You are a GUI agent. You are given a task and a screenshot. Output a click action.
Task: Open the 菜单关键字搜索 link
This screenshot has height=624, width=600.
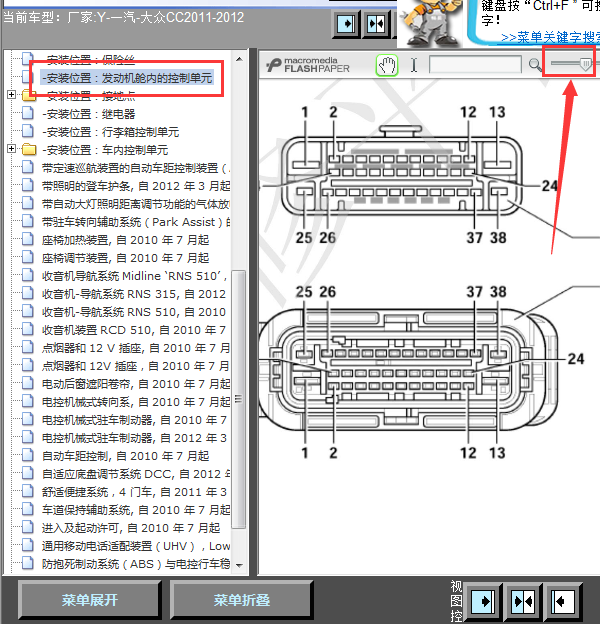(548, 37)
